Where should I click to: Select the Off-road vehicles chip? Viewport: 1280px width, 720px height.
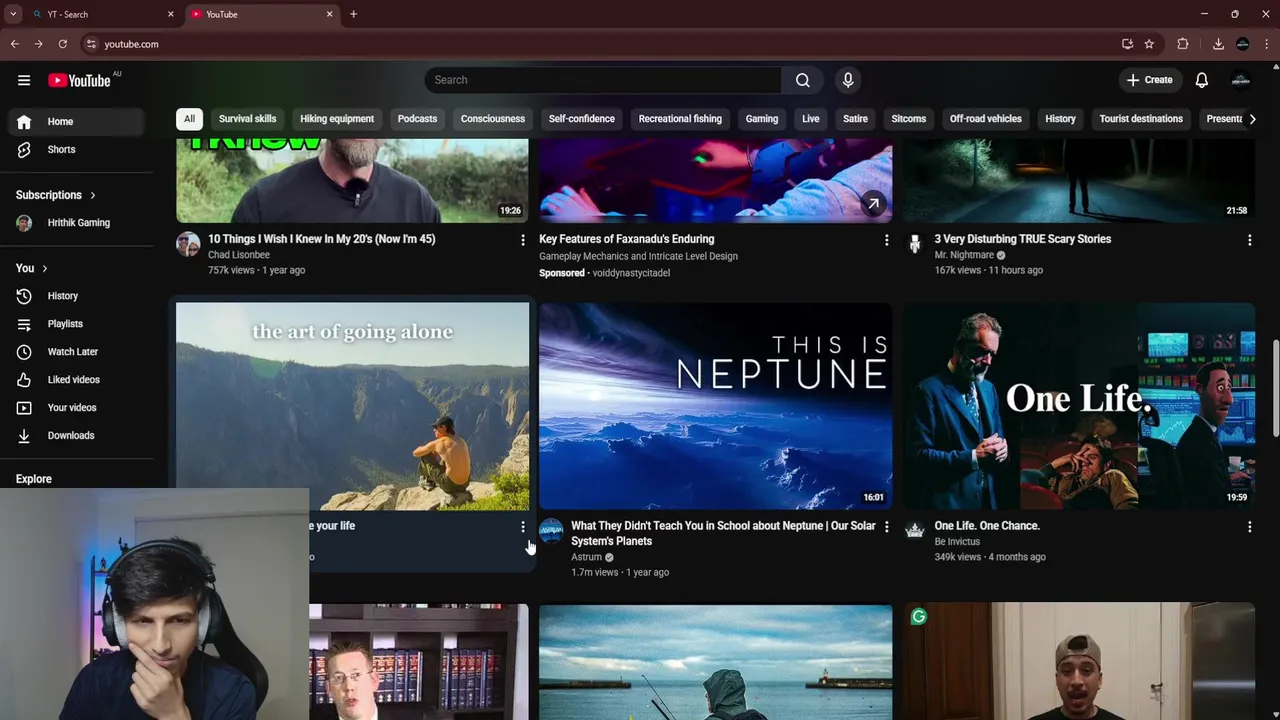click(x=986, y=119)
